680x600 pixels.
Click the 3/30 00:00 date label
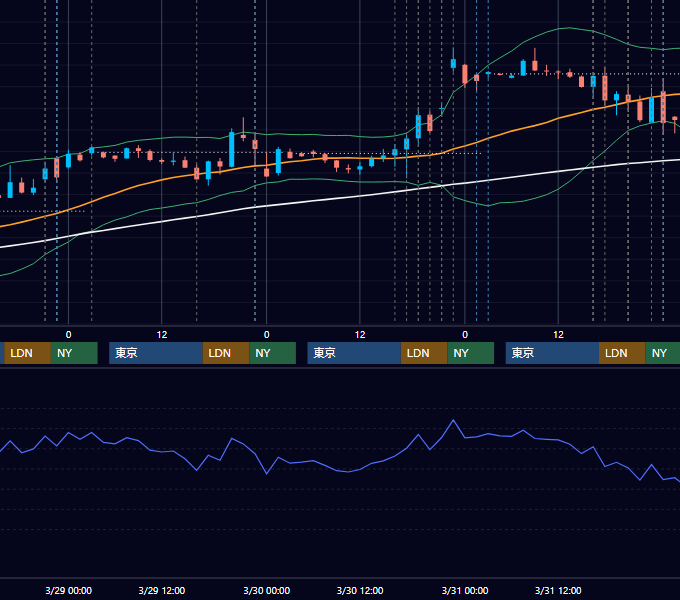tap(266, 590)
